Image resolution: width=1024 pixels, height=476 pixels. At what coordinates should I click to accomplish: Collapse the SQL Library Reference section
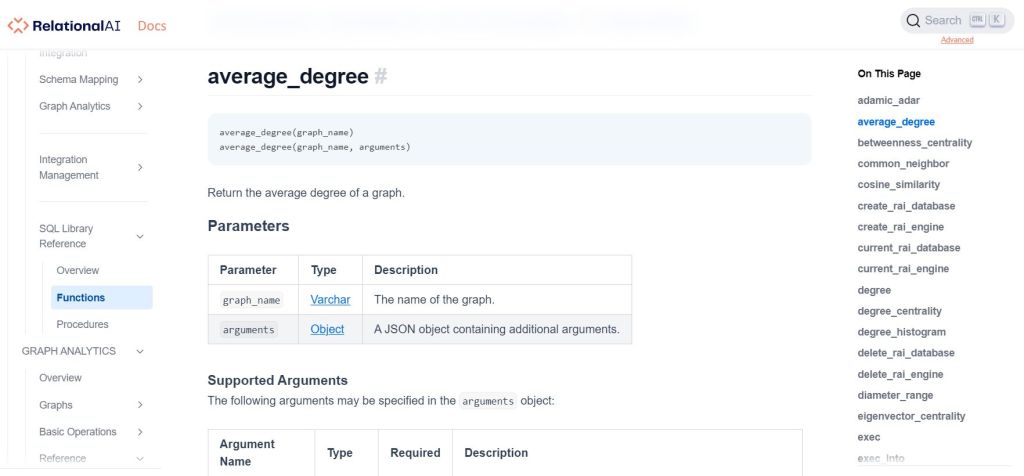[x=140, y=236]
